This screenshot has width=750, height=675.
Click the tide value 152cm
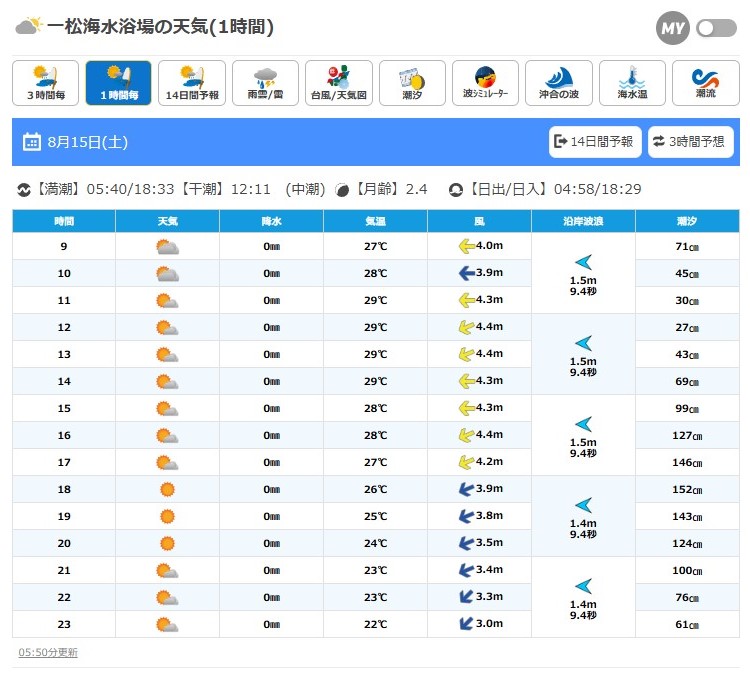click(x=687, y=489)
